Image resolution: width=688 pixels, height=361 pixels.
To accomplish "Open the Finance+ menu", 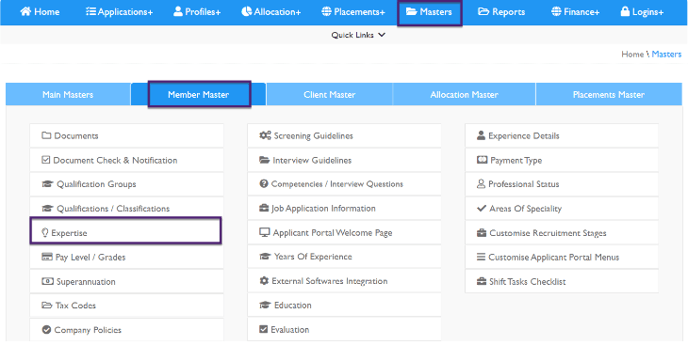I will [x=575, y=12].
